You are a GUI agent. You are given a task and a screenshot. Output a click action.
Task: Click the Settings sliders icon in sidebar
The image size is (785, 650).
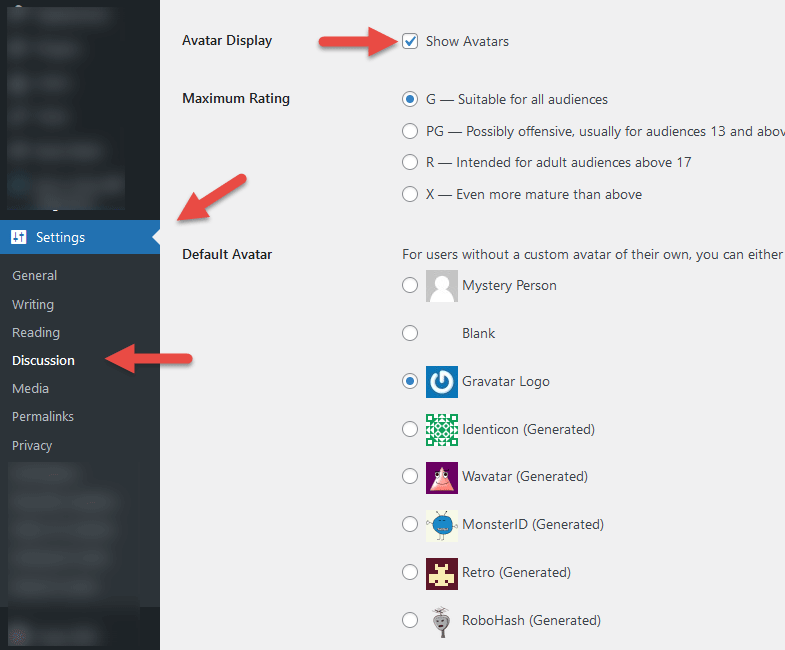coord(19,237)
